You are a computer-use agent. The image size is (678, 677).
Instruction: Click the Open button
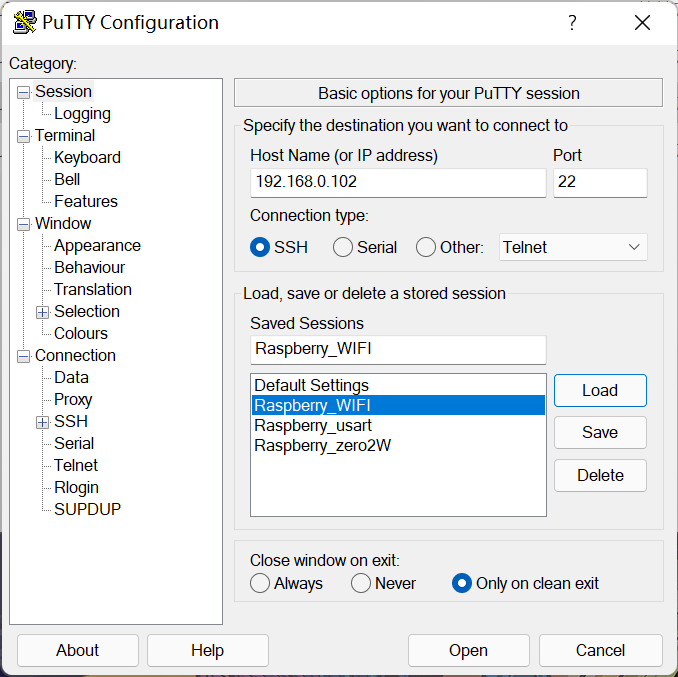click(469, 651)
